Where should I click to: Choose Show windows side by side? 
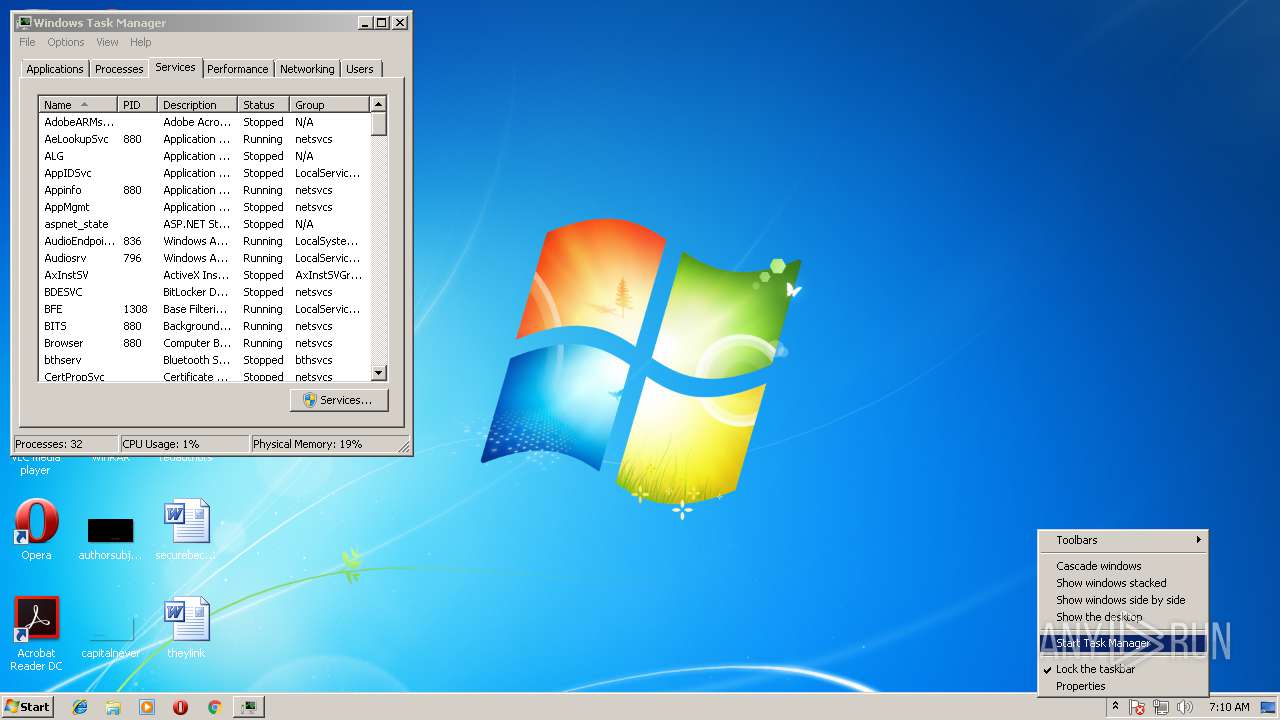click(x=1123, y=600)
